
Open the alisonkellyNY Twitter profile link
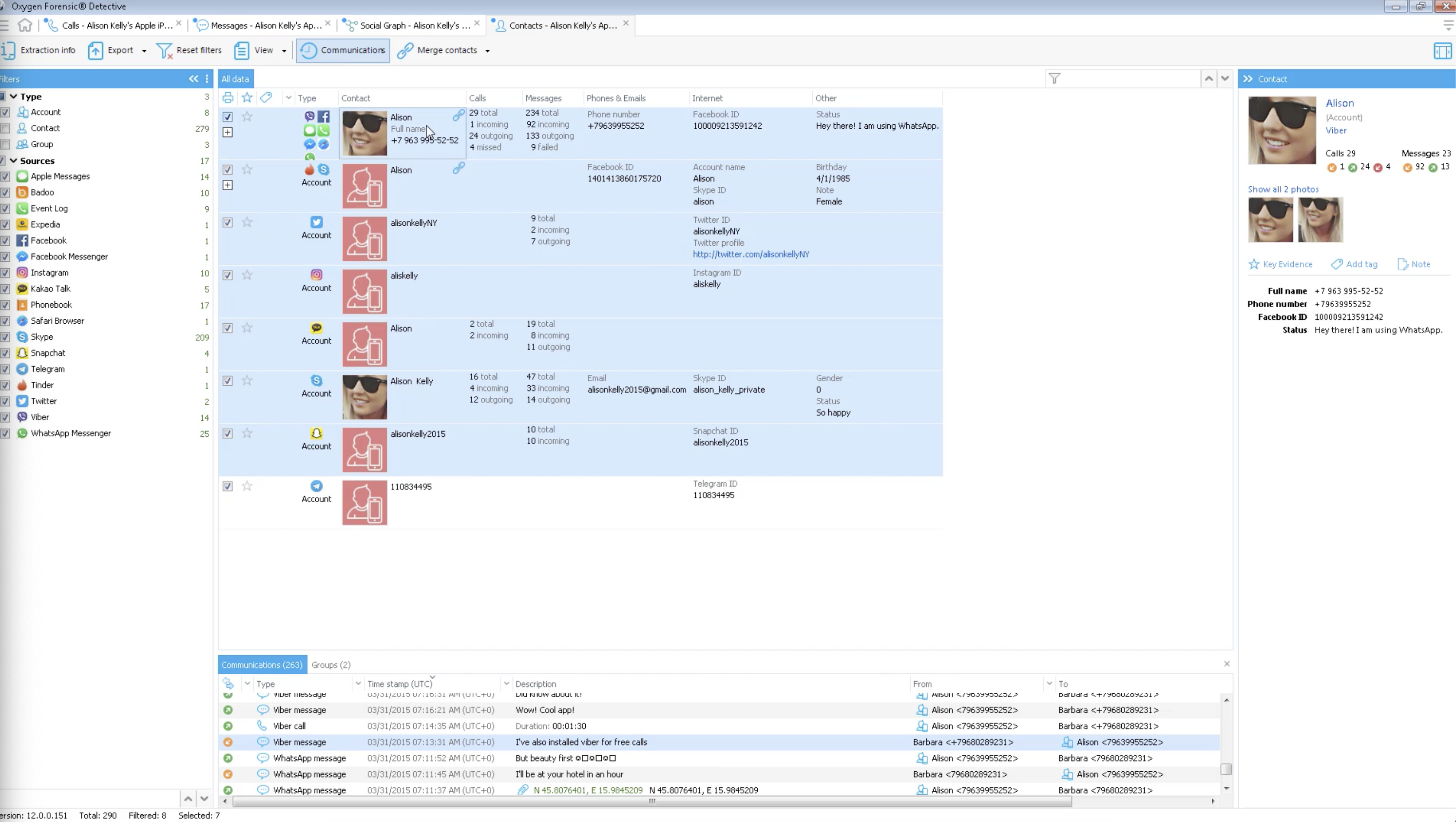point(750,254)
